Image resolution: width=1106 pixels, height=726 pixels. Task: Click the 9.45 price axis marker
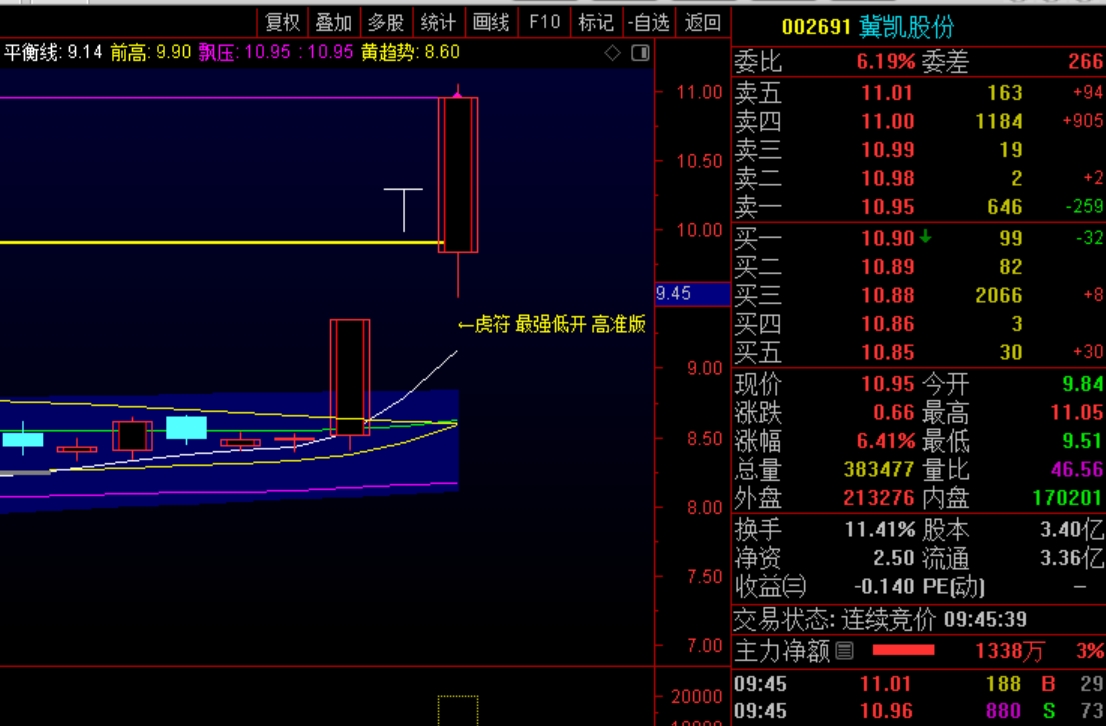pos(692,294)
